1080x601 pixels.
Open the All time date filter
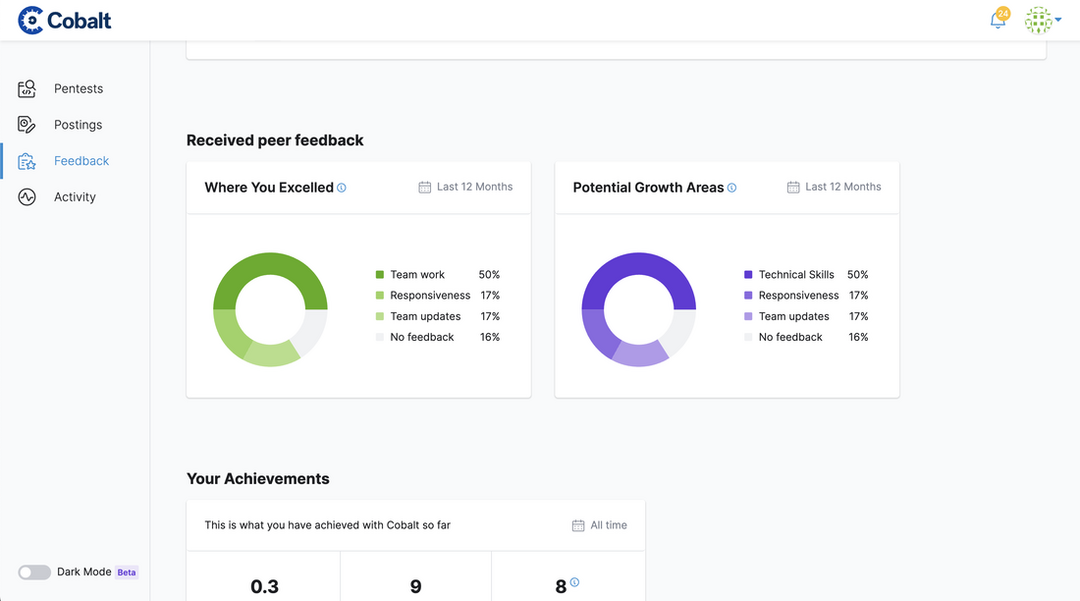tap(600, 525)
